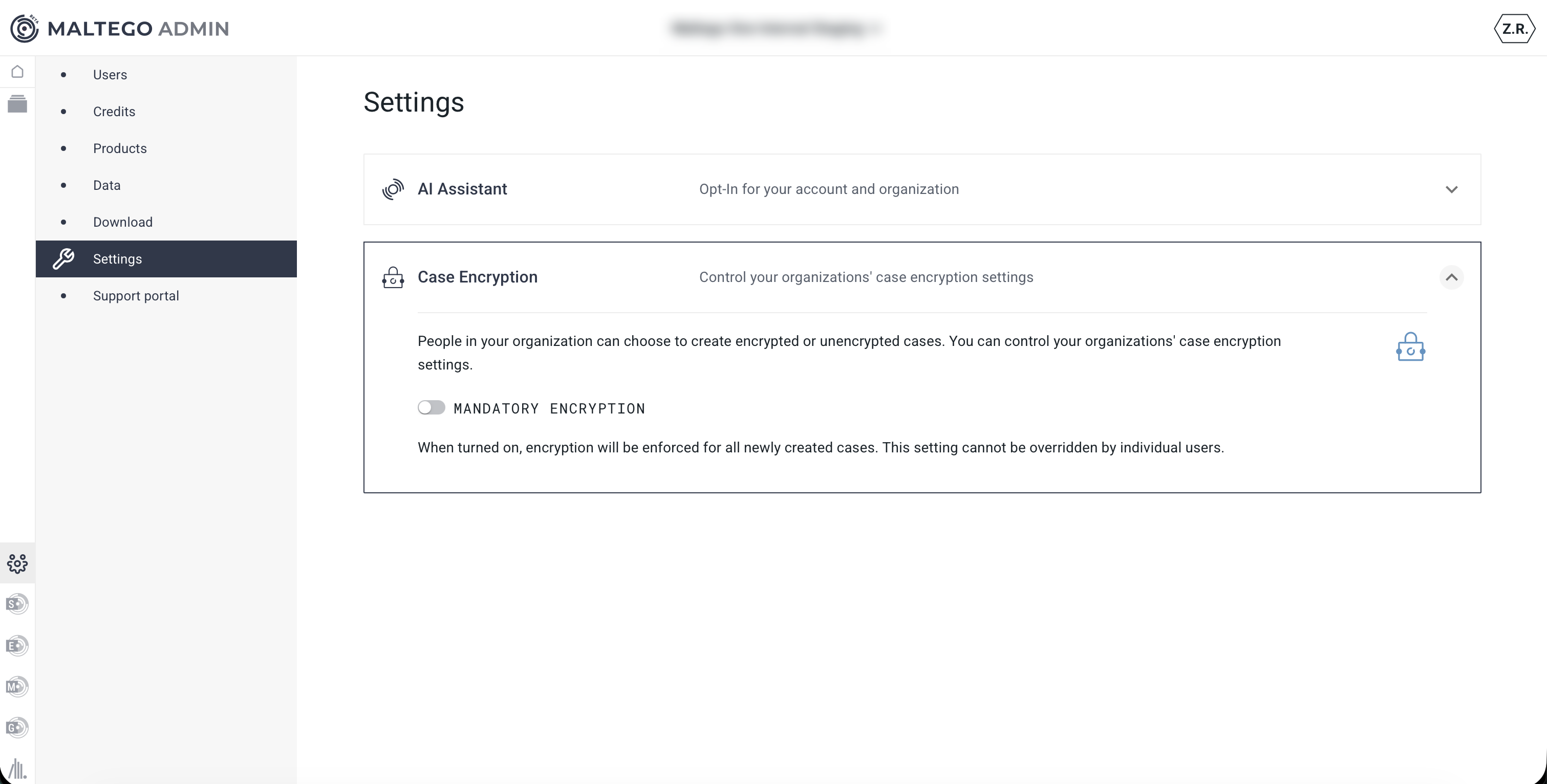Go to Users in sidebar
The image size is (1547, 784).
[x=110, y=75]
